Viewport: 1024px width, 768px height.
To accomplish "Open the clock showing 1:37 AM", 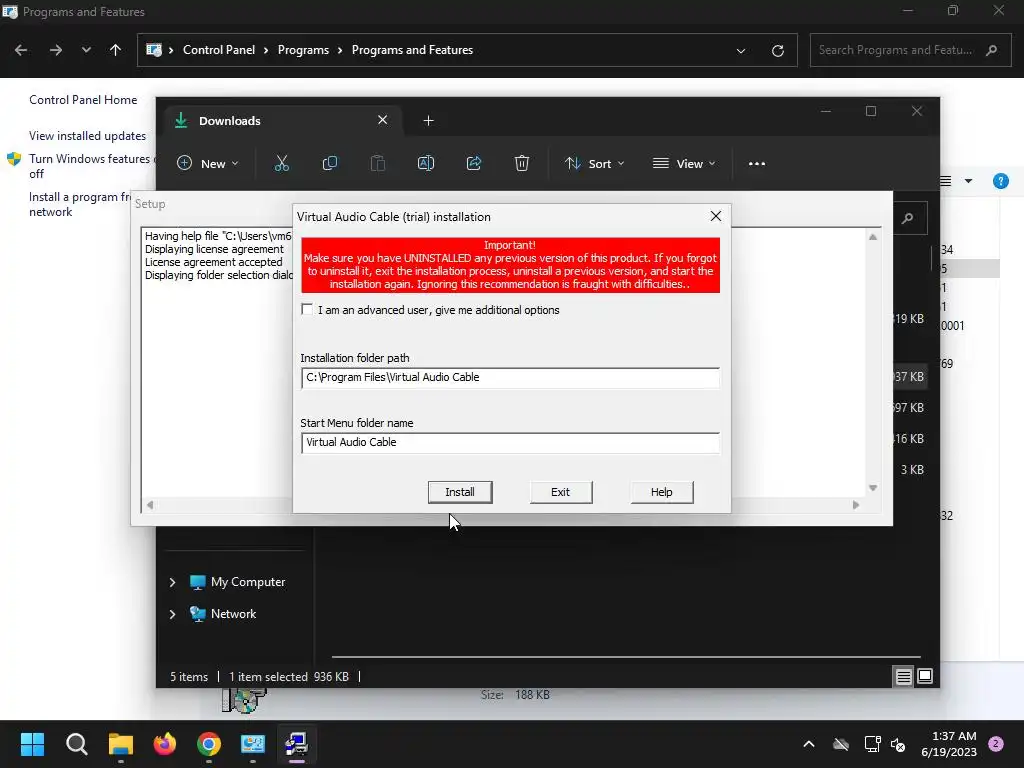I will (x=949, y=744).
